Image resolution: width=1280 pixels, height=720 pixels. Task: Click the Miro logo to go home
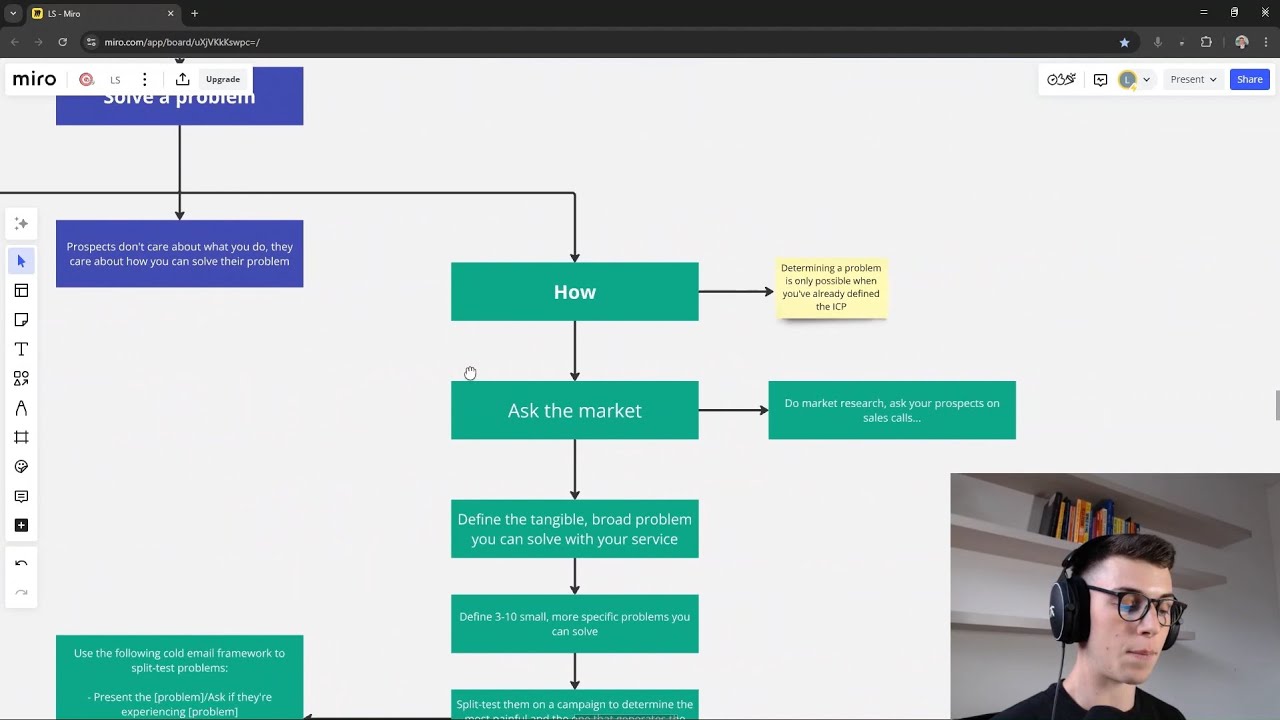coord(35,79)
